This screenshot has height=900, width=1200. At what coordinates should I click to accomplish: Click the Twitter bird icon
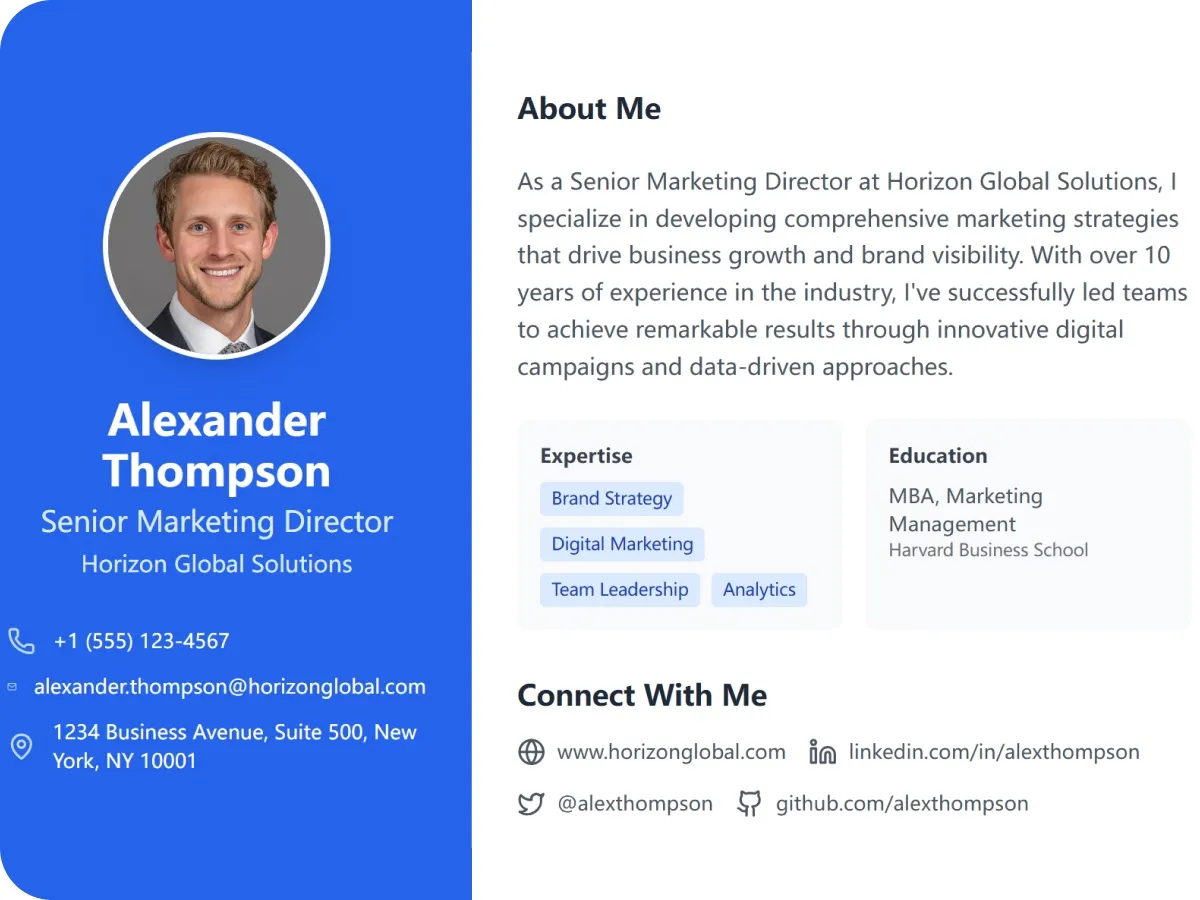tap(531, 804)
